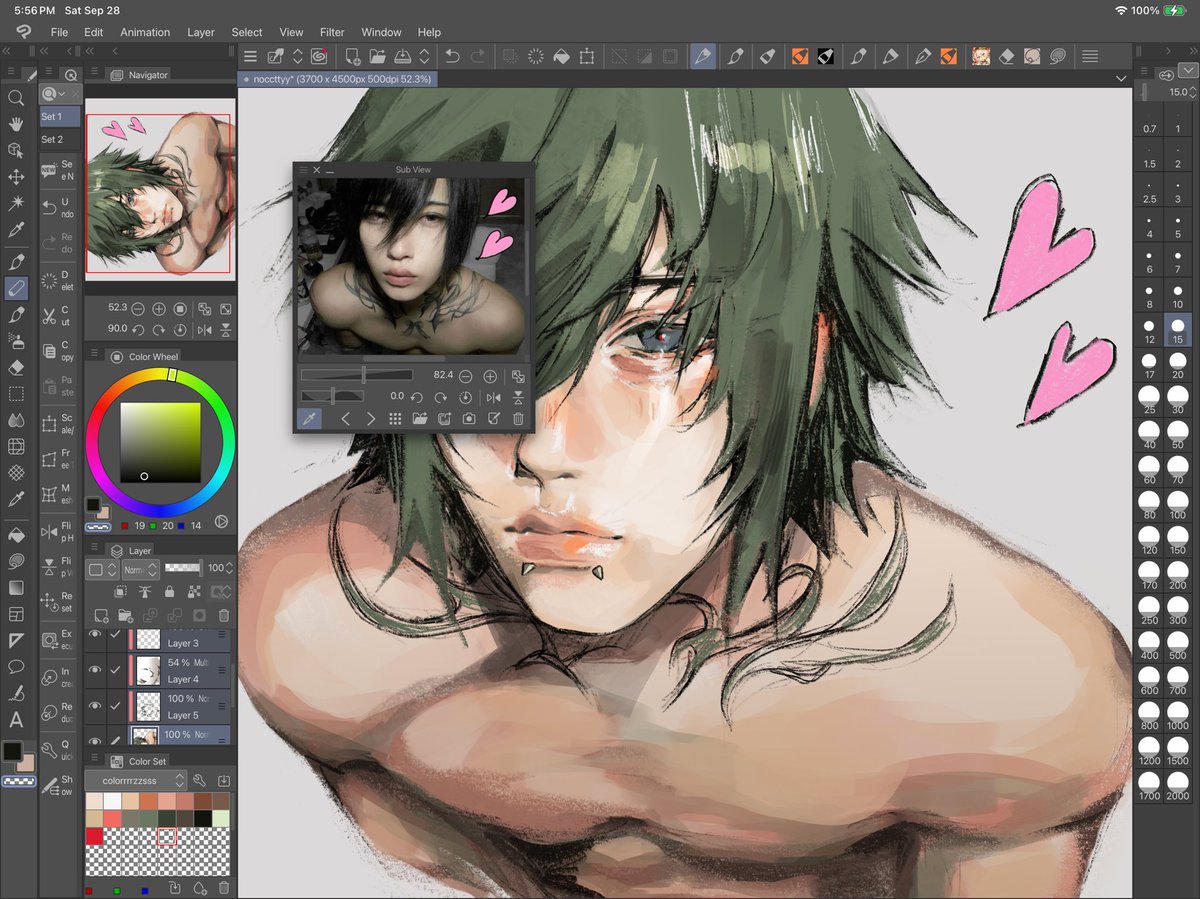Image resolution: width=1200 pixels, height=899 pixels.
Task: Flip horizontal in Navigator panel
Action: (205, 329)
